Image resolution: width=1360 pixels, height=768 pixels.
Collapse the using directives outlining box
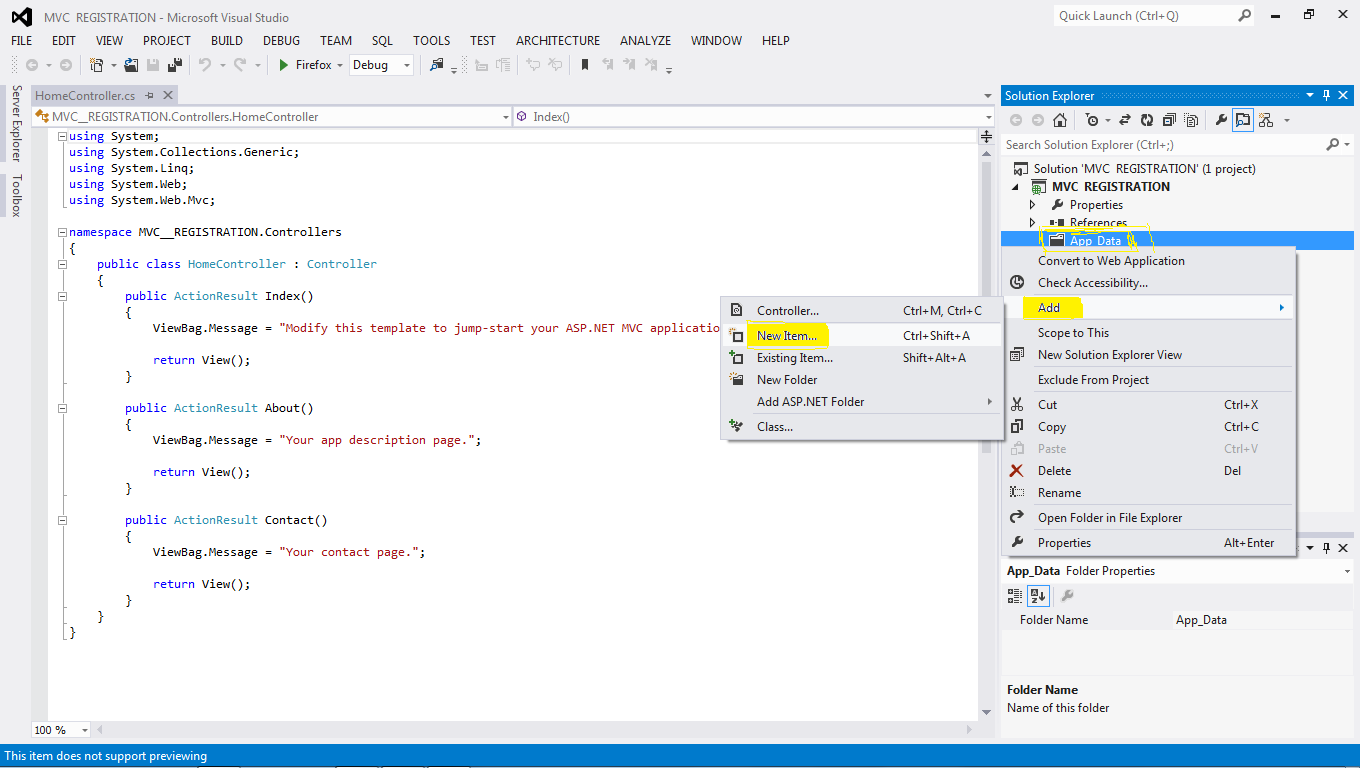[62, 136]
